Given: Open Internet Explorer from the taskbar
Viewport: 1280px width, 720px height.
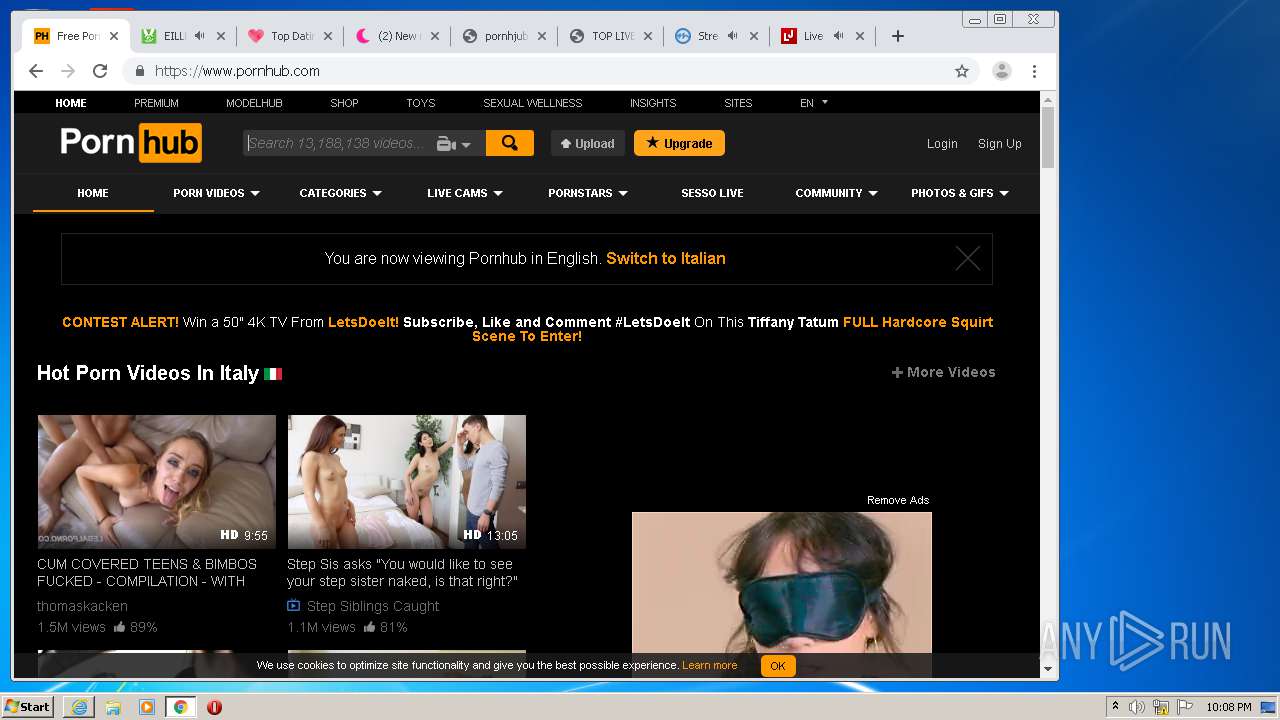Looking at the screenshot, I should [x=79, y=707].
